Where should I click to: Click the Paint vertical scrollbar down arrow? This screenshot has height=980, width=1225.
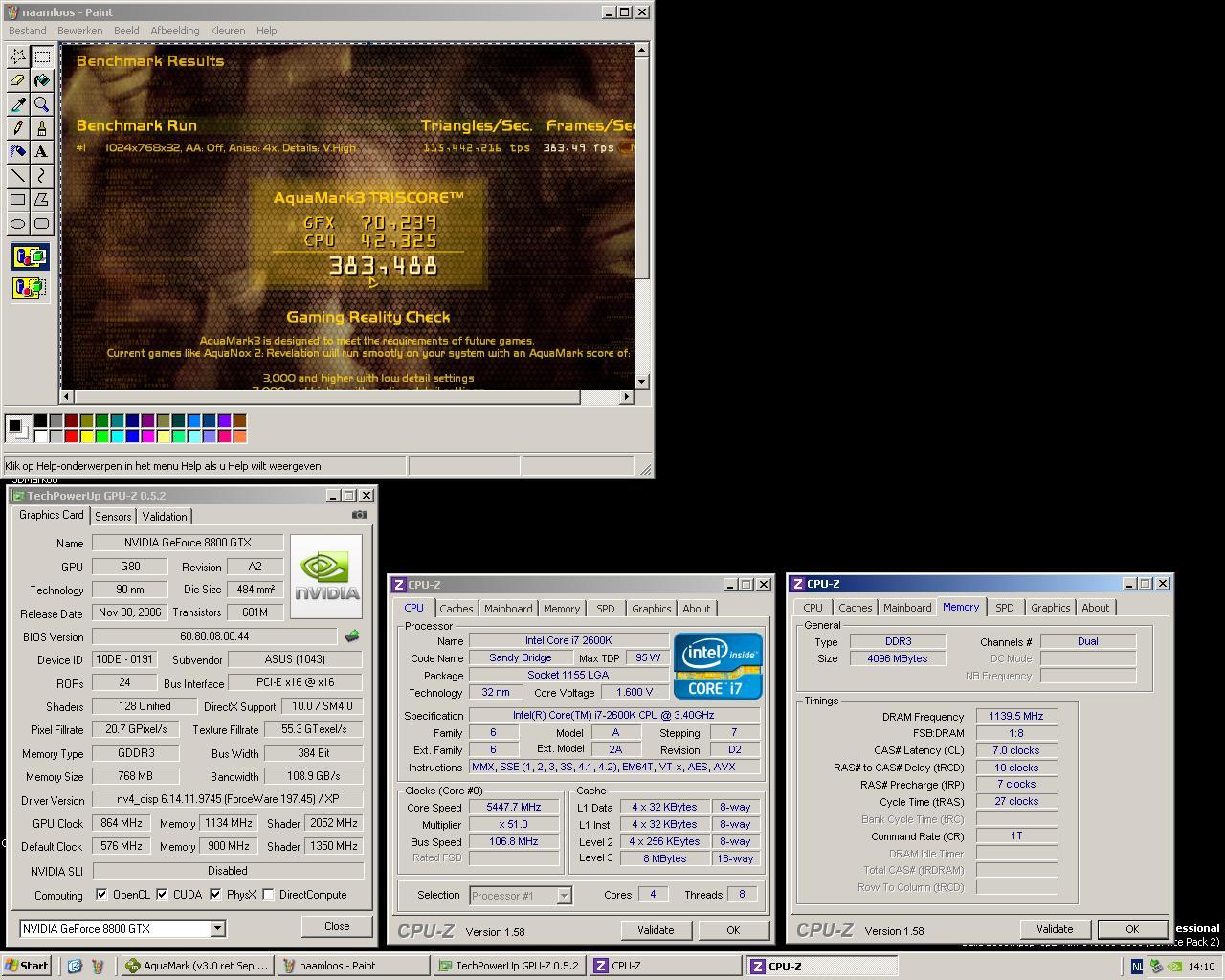point(641,381)
